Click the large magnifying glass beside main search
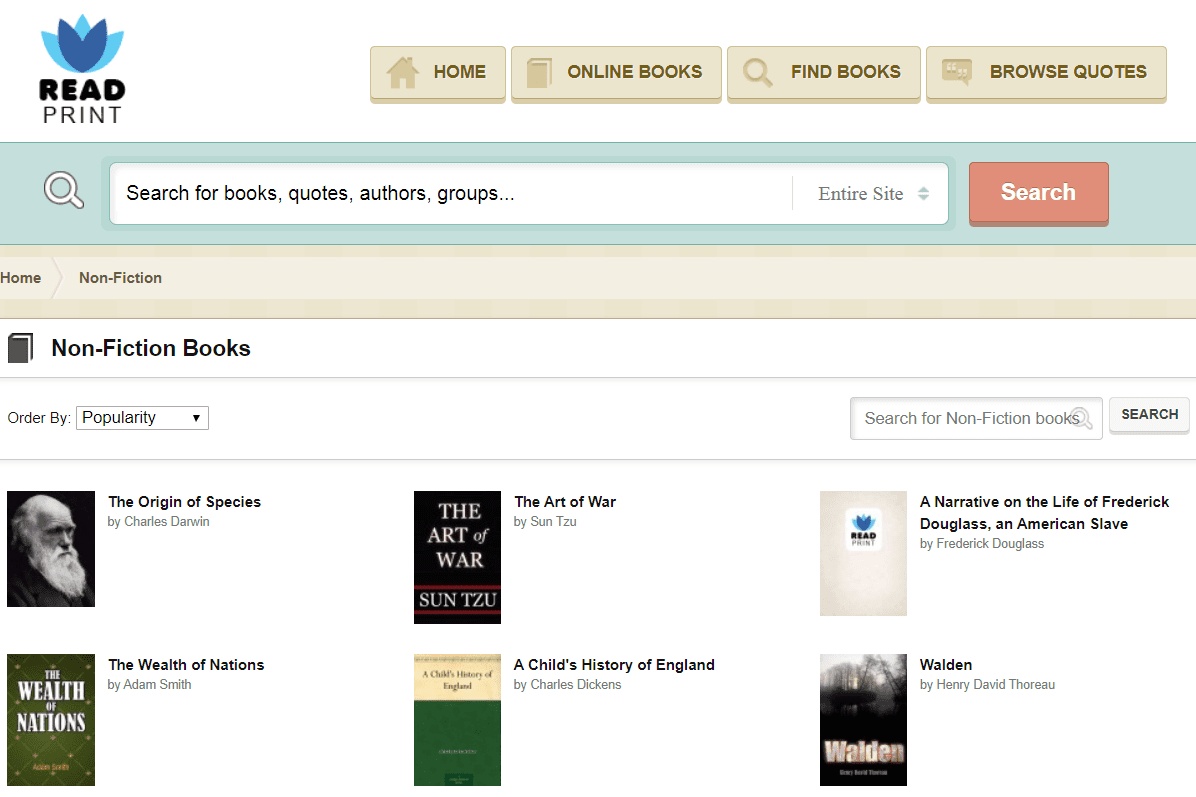Viewport: 1196px width, 797px height. 64,190
